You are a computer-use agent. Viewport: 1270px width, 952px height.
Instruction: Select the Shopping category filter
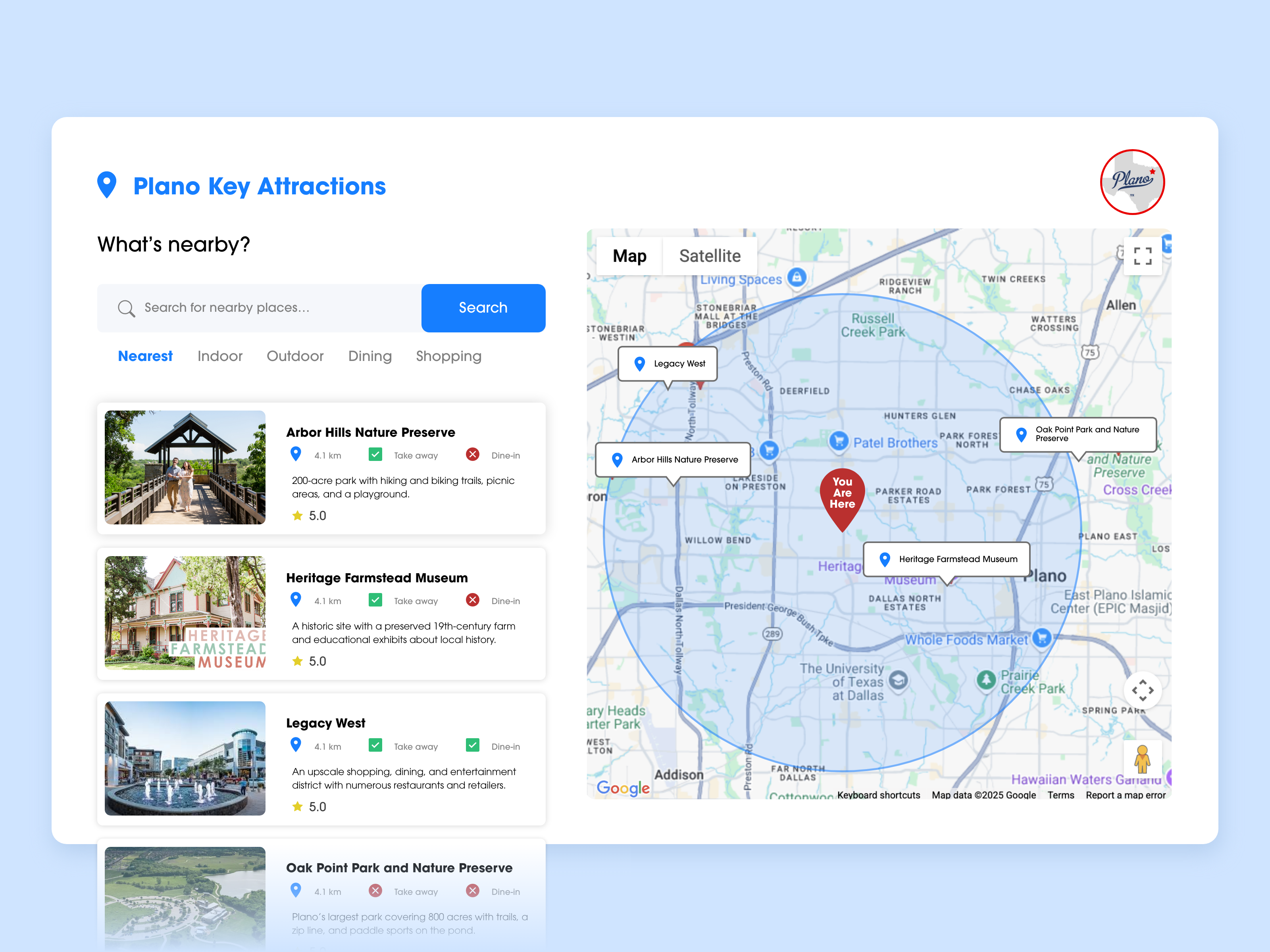coord(448,356)
